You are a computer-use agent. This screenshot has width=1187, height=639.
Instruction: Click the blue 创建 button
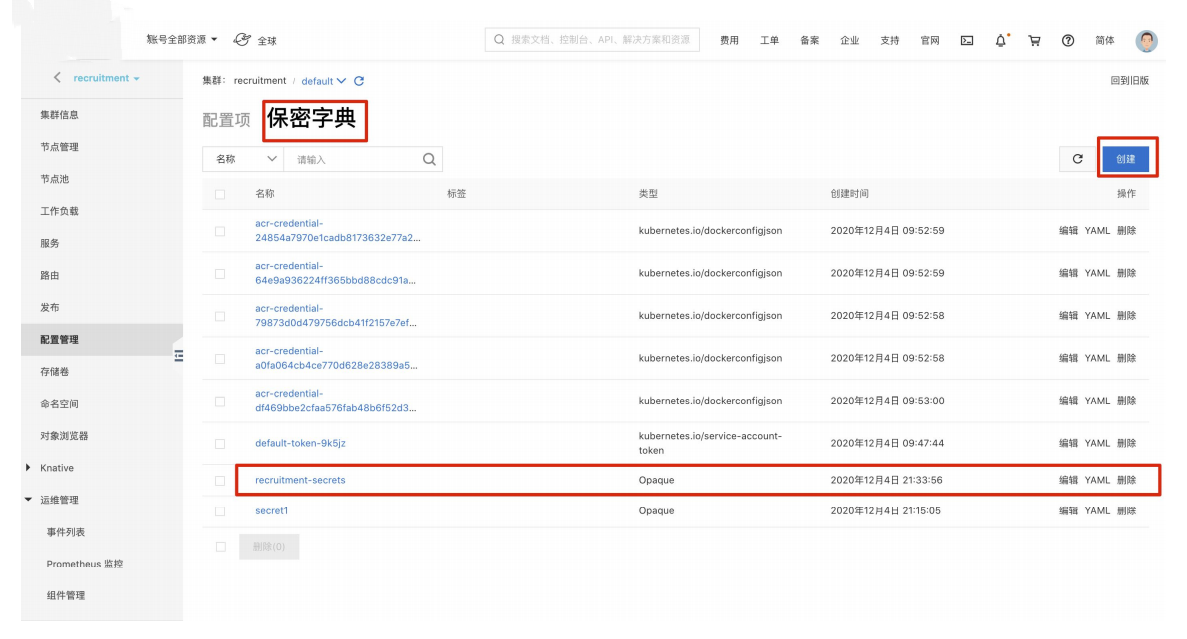click(x=1125, y=159)
